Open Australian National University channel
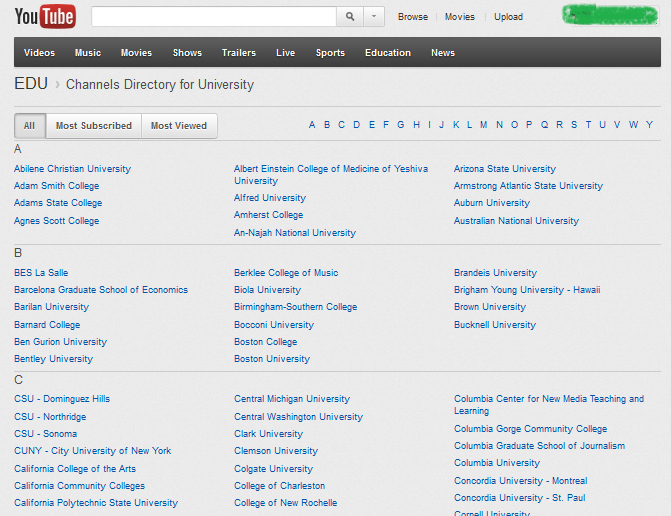 coord(517,221)
